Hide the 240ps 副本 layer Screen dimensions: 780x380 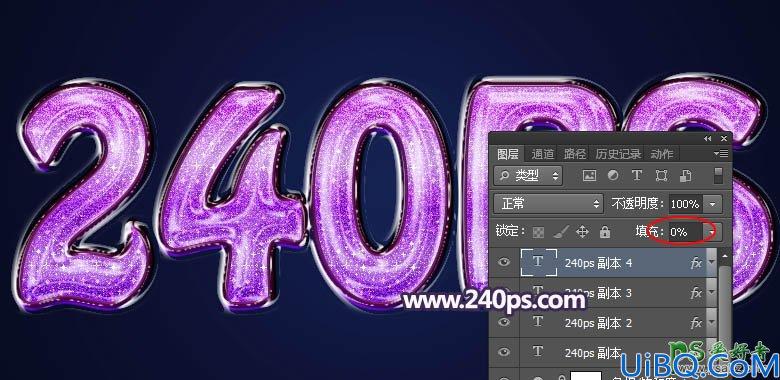coord(504,352)
